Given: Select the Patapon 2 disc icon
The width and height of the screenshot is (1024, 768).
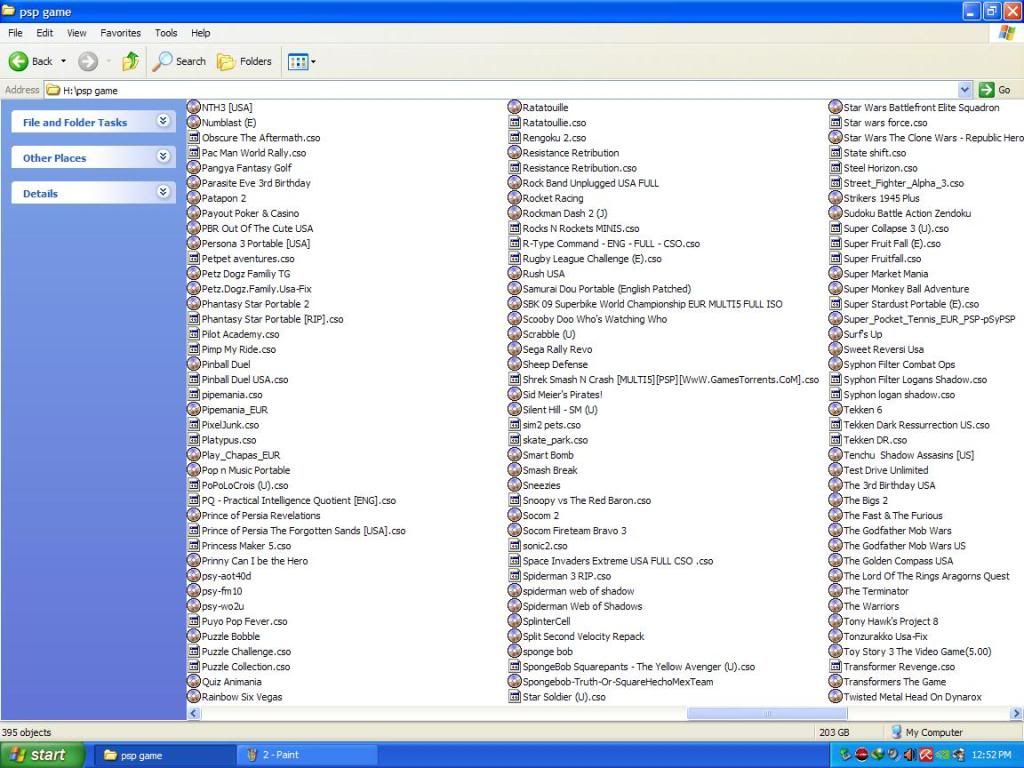Looking at the screenshot, I should (193, 197).
